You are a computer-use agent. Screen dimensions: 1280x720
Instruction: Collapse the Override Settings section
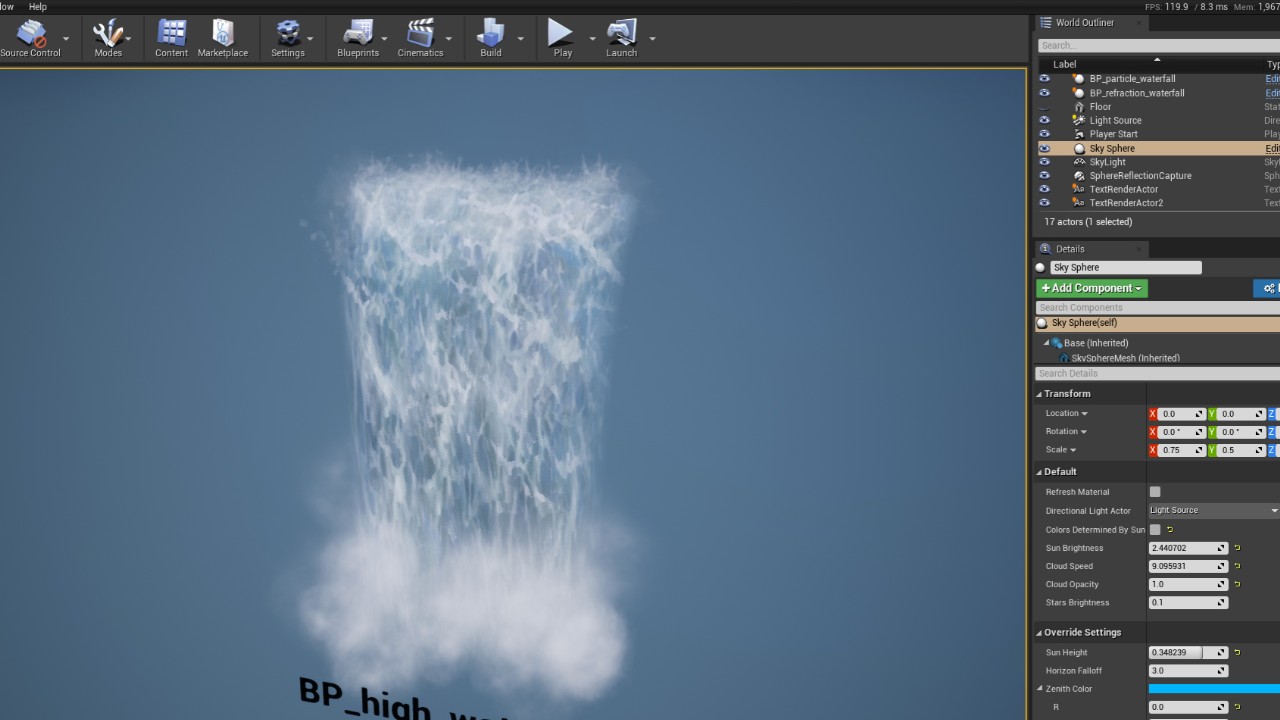tap(1039, 633)
